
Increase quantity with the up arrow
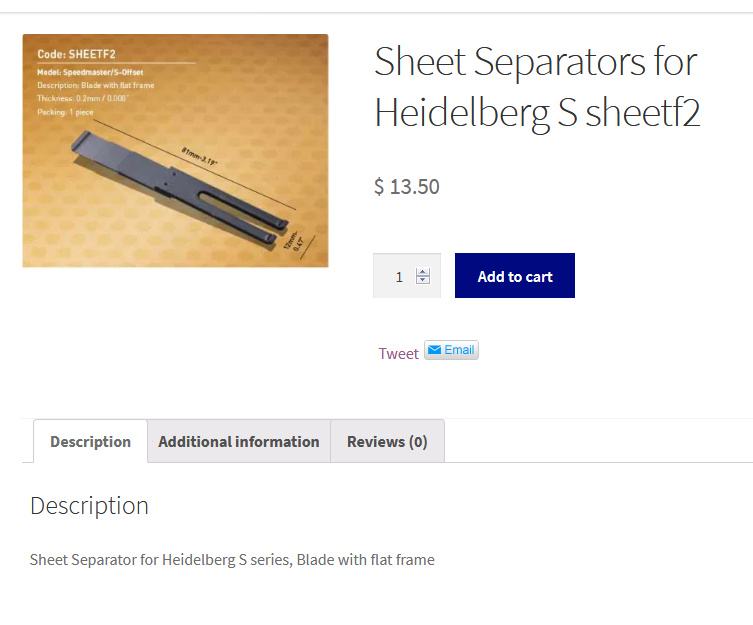tap(423, 272)
